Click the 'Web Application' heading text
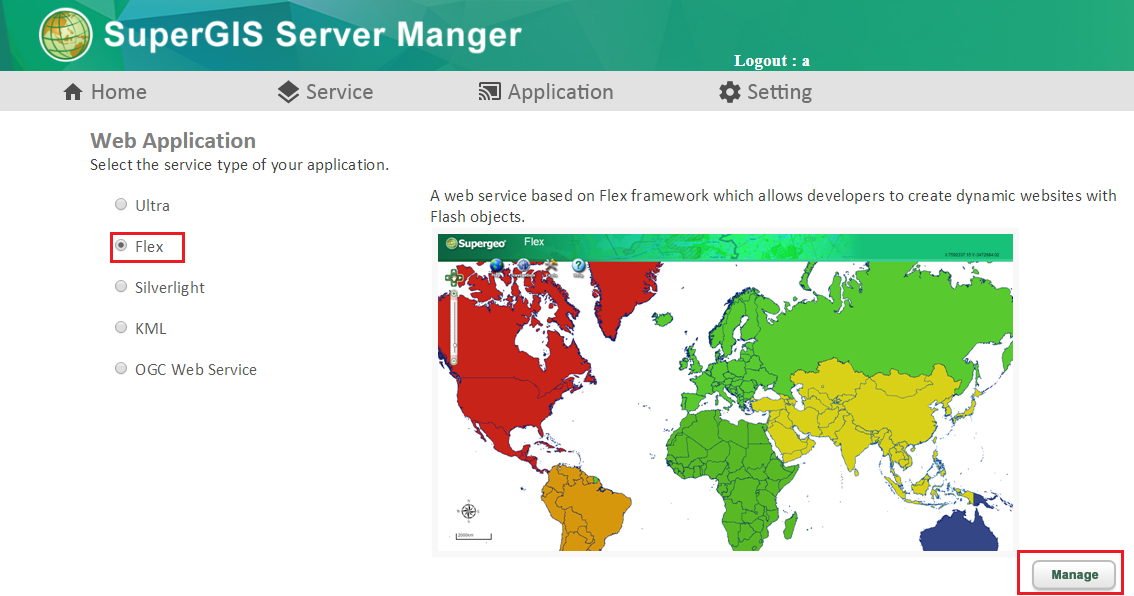The image size is (1134, 596). [173, 140]
